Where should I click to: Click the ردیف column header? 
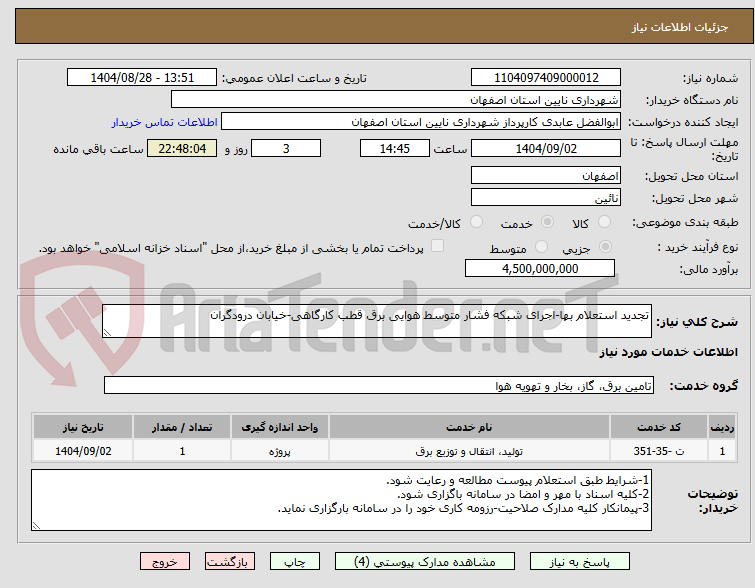[722, 427]
